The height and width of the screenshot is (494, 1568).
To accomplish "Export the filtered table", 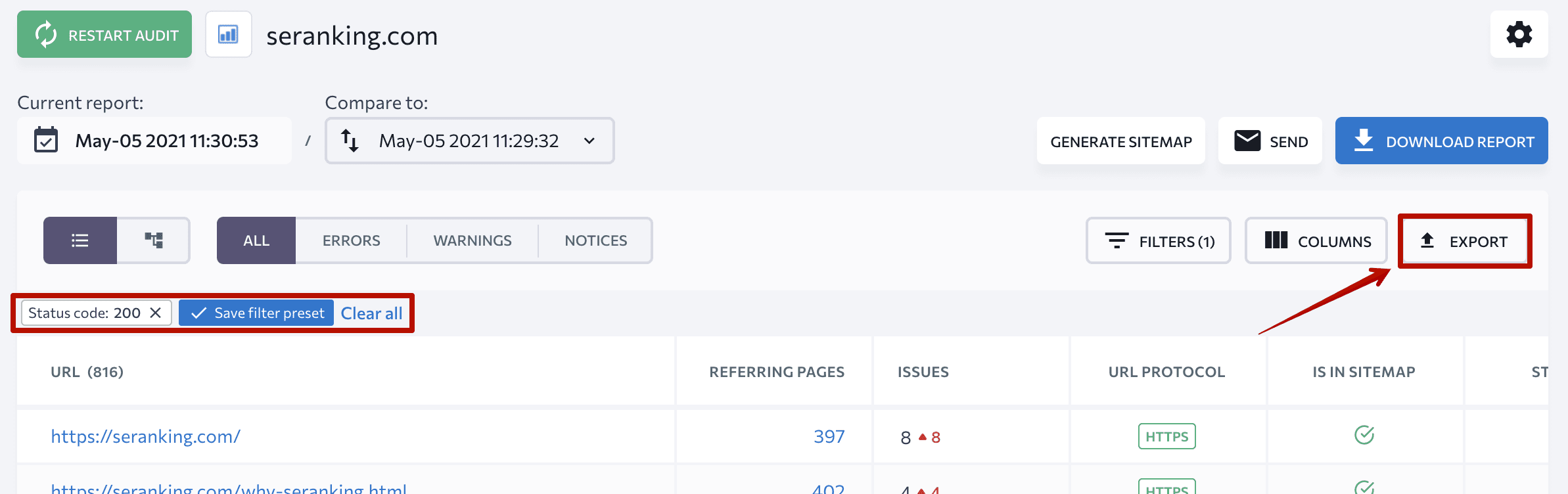I will point(1465,241).
